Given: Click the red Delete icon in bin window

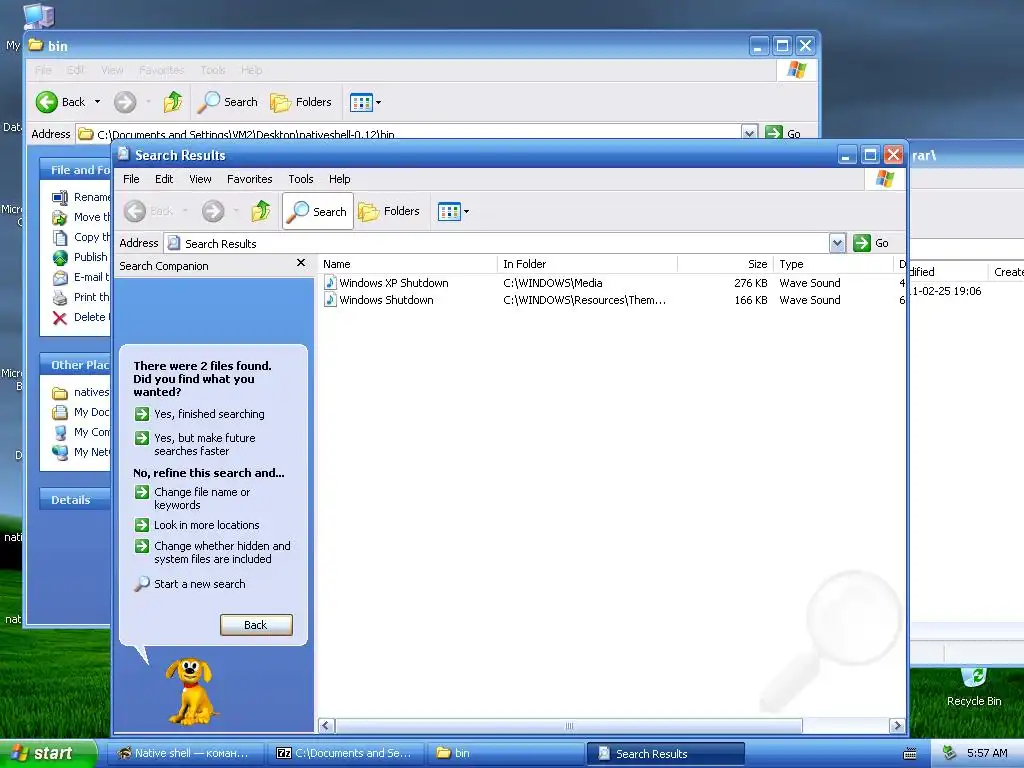Looking at the screenshot, I should pyautogui.click(x=59, y=318).
